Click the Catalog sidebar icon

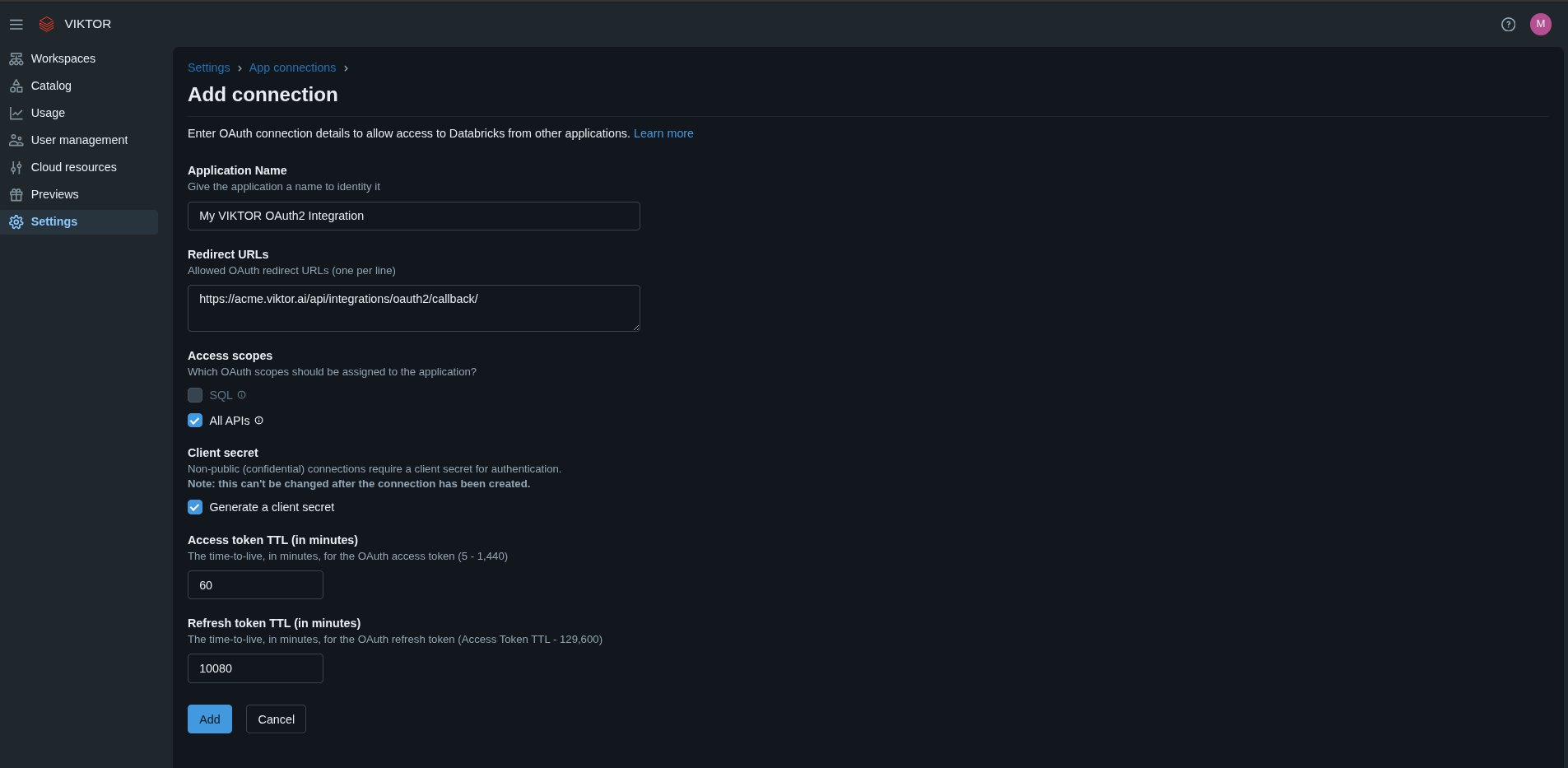tap(16, 86)
